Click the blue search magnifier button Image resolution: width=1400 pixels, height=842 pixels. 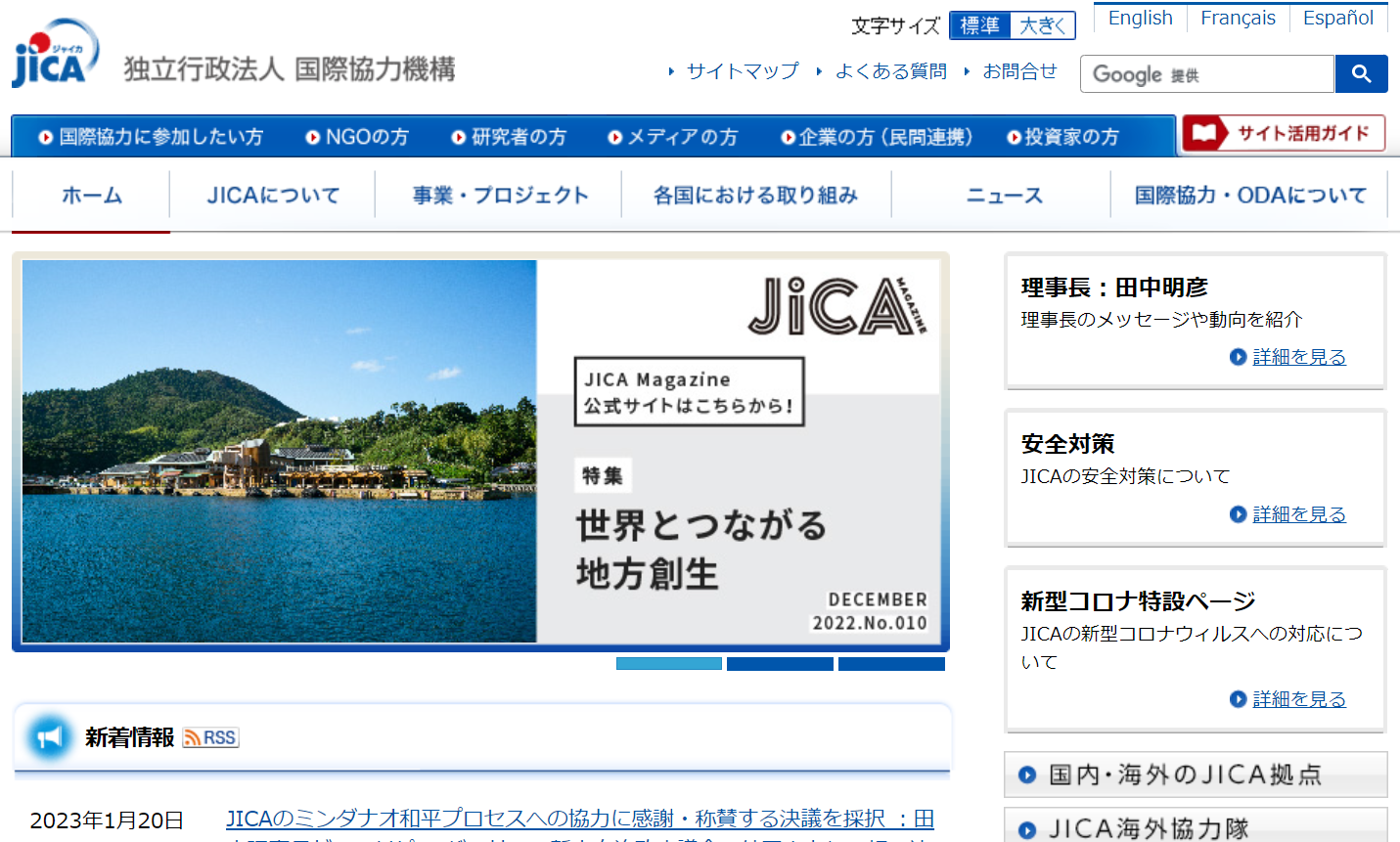click(1361, 74)
